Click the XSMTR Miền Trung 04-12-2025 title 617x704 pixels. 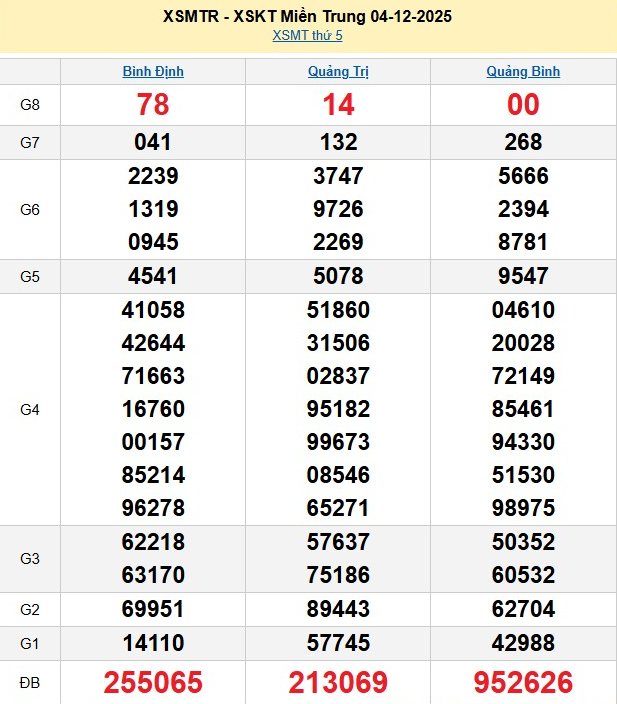(308, 17)
